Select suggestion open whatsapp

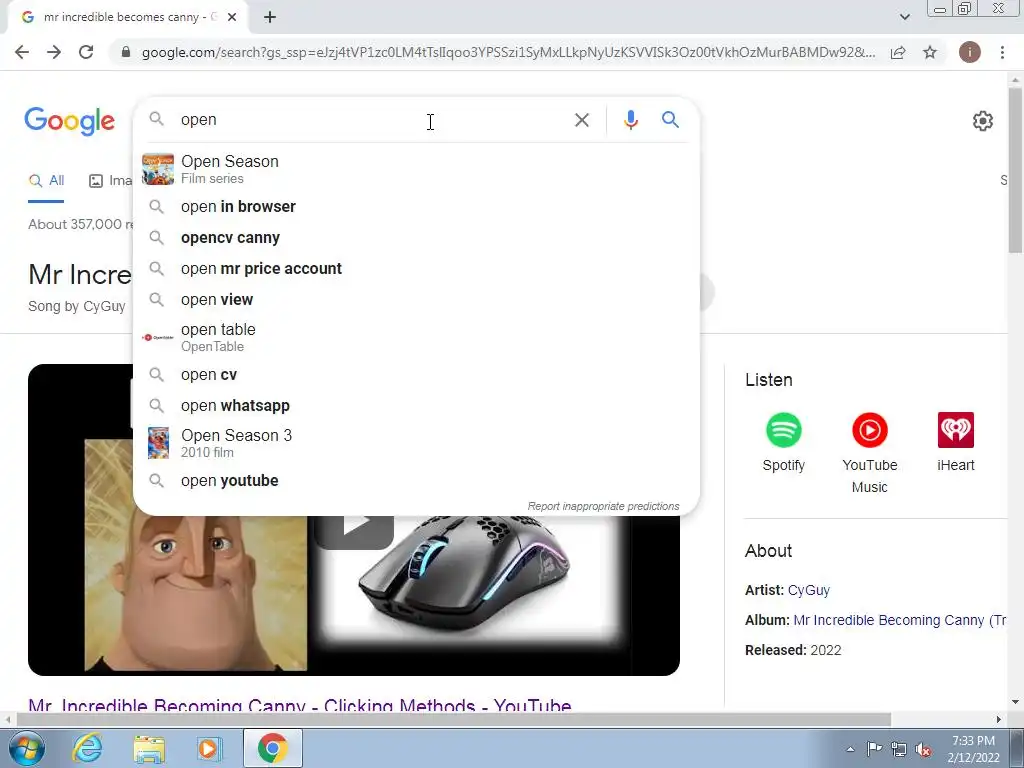(x=416, y=406)
